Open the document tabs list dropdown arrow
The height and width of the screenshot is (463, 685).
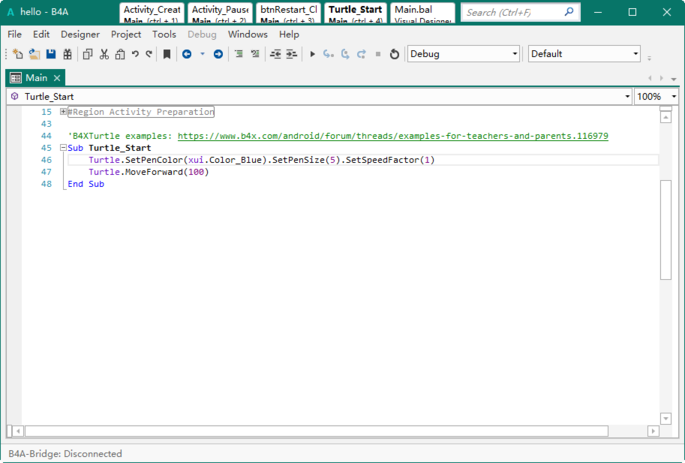pyautogui.click(x=674, y=79)
